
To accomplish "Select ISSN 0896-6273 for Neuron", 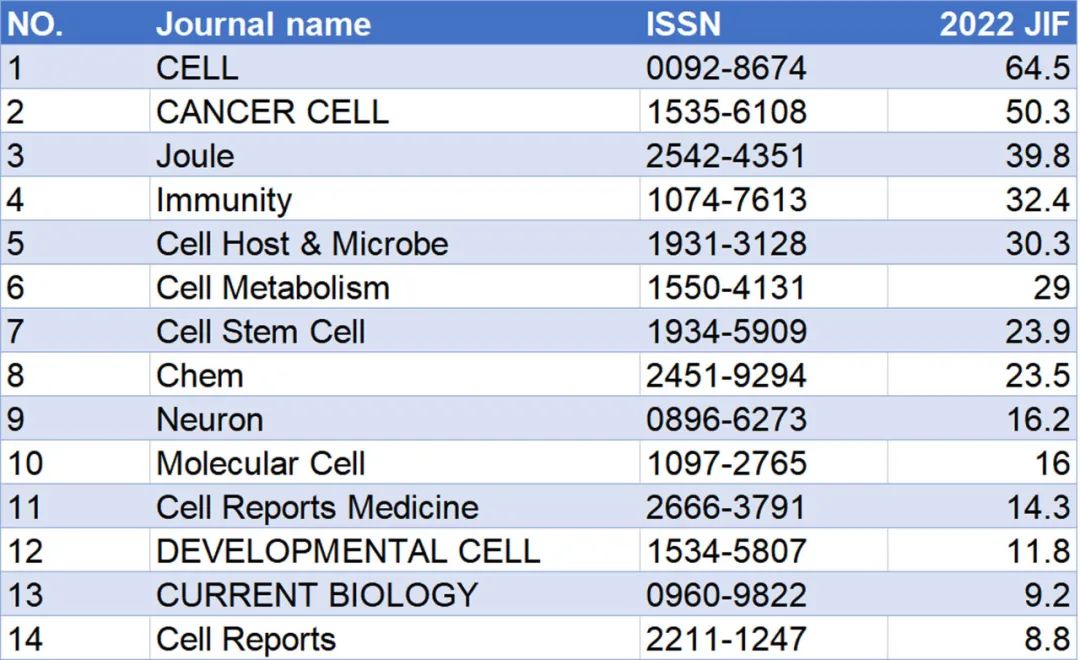I will 763,419.
